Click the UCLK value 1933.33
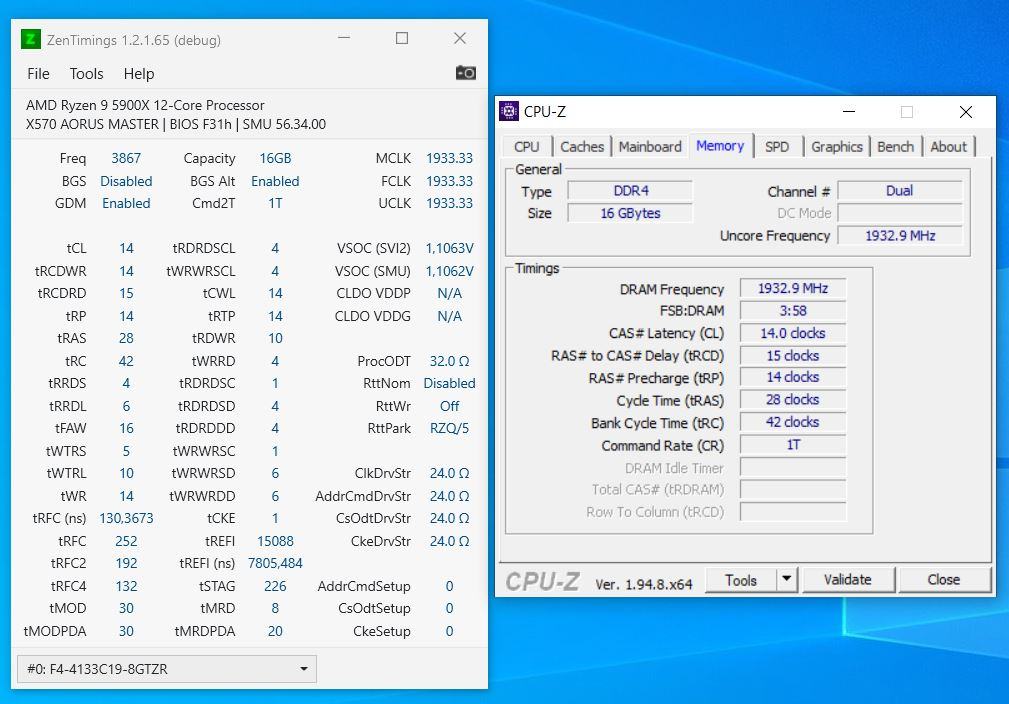The image size is (1009, 704). pyautogui.click(x=449, y=203)
